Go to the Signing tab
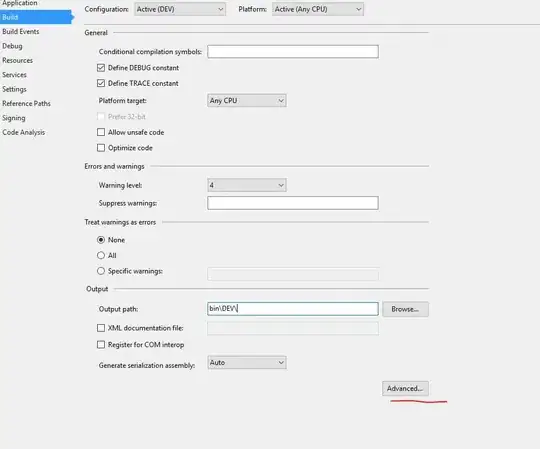Image resolution: width=540 pixels, height=449 pixels. coord(14,118)
